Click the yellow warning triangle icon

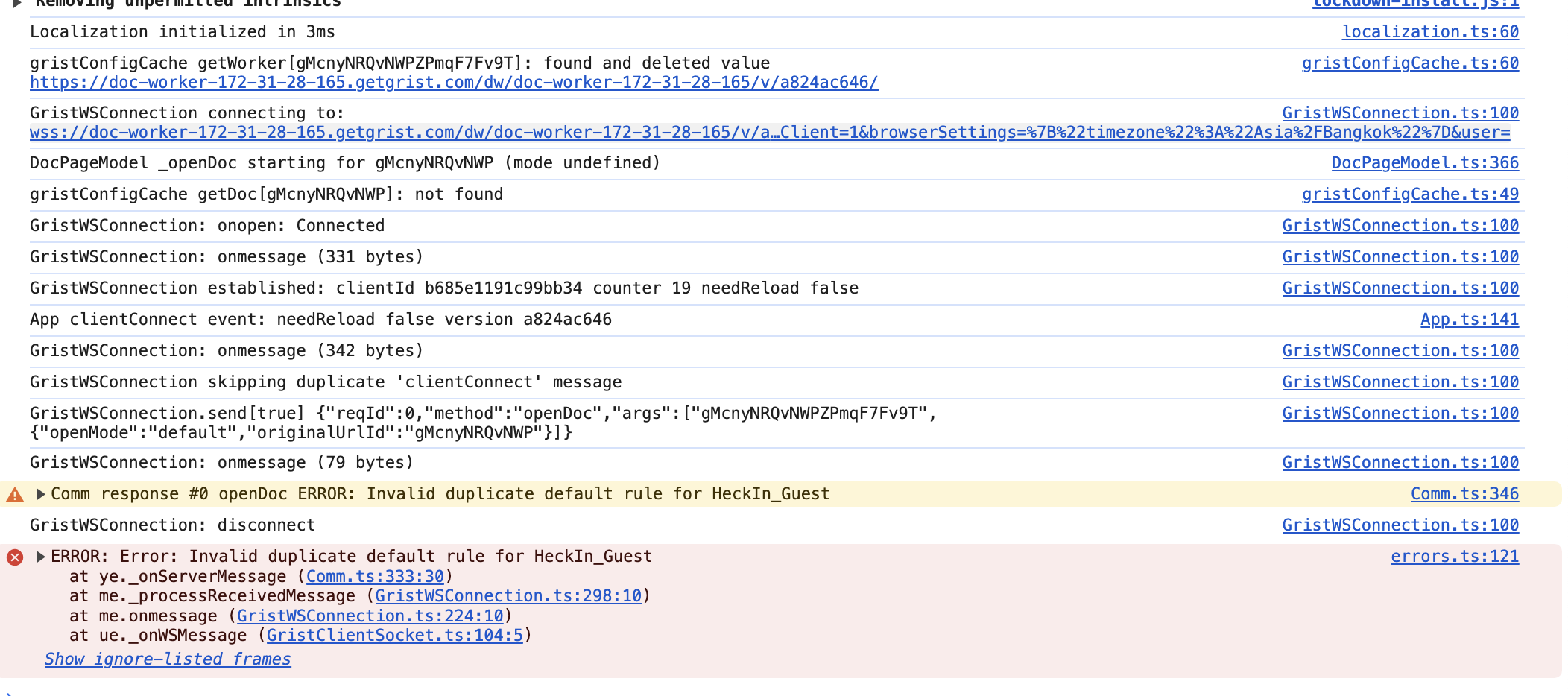coord(15,494)
